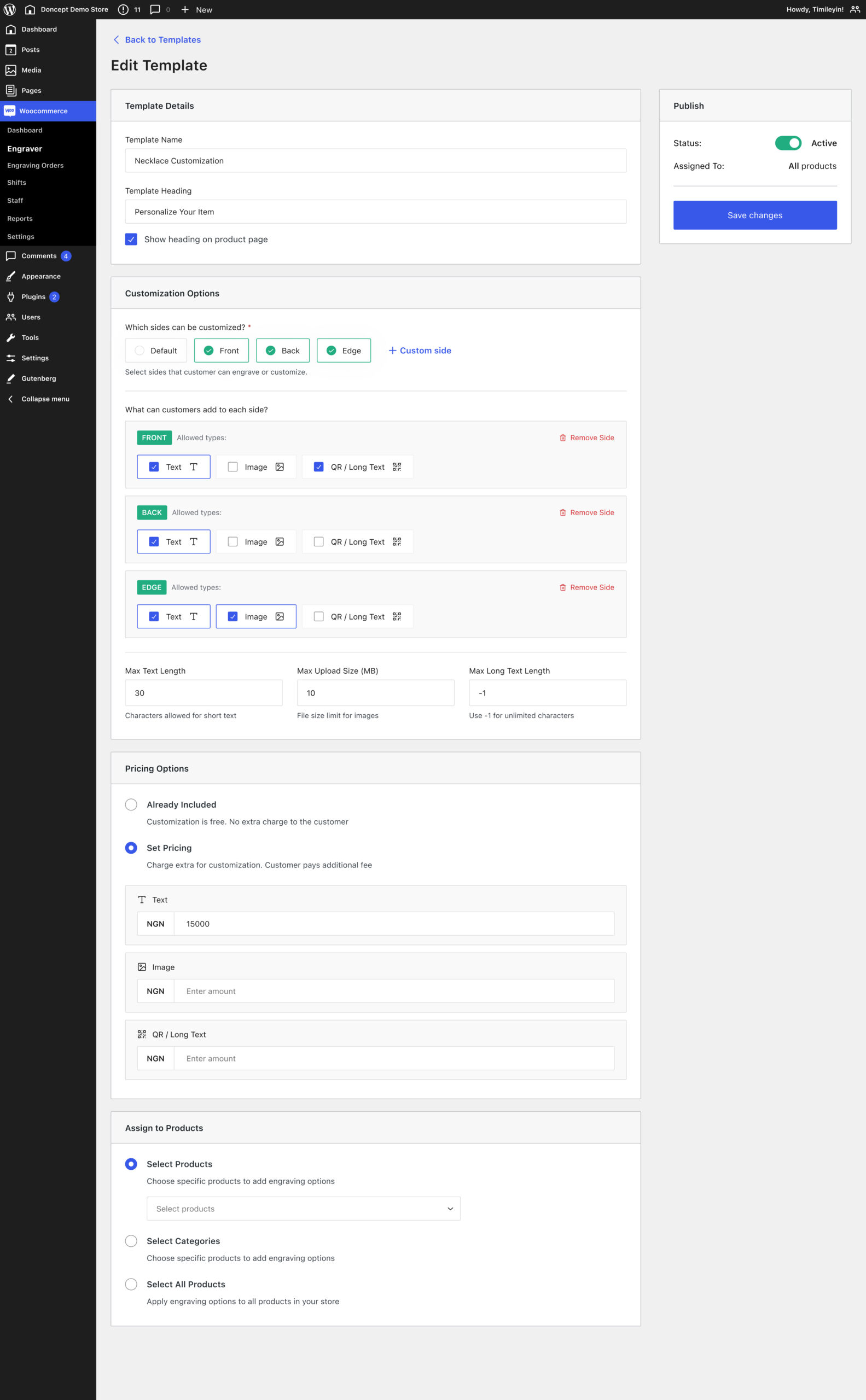The height and width of the screenshot is (1400, 866).
Task: Open the Select products dropdown
Action: point(303,1208)
